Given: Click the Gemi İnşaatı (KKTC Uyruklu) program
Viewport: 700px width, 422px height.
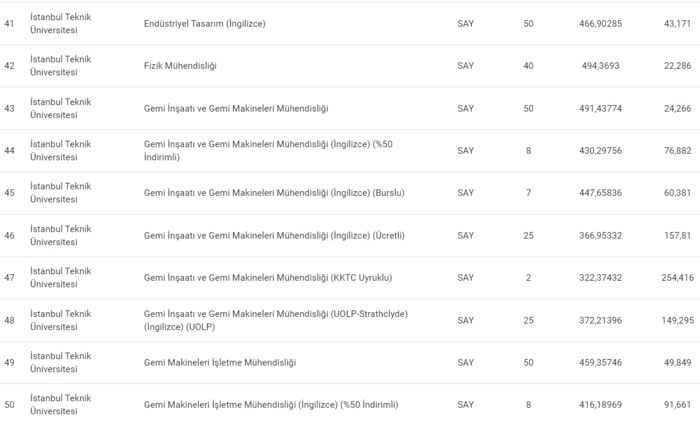Looking at the screenshot, I should tap(268, 278).
